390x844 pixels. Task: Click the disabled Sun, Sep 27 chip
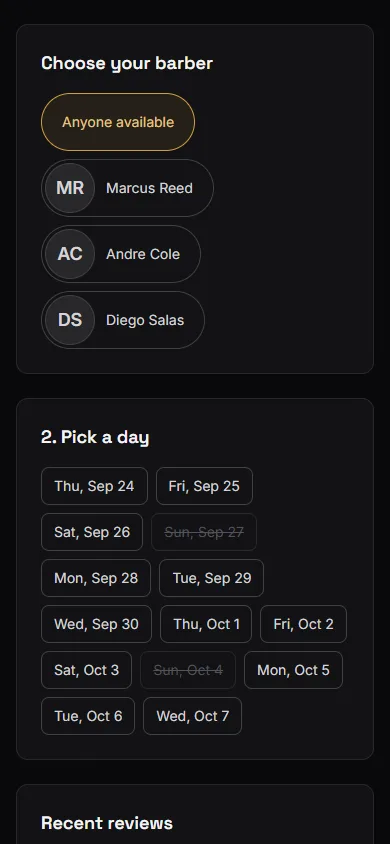click(204, 532)
